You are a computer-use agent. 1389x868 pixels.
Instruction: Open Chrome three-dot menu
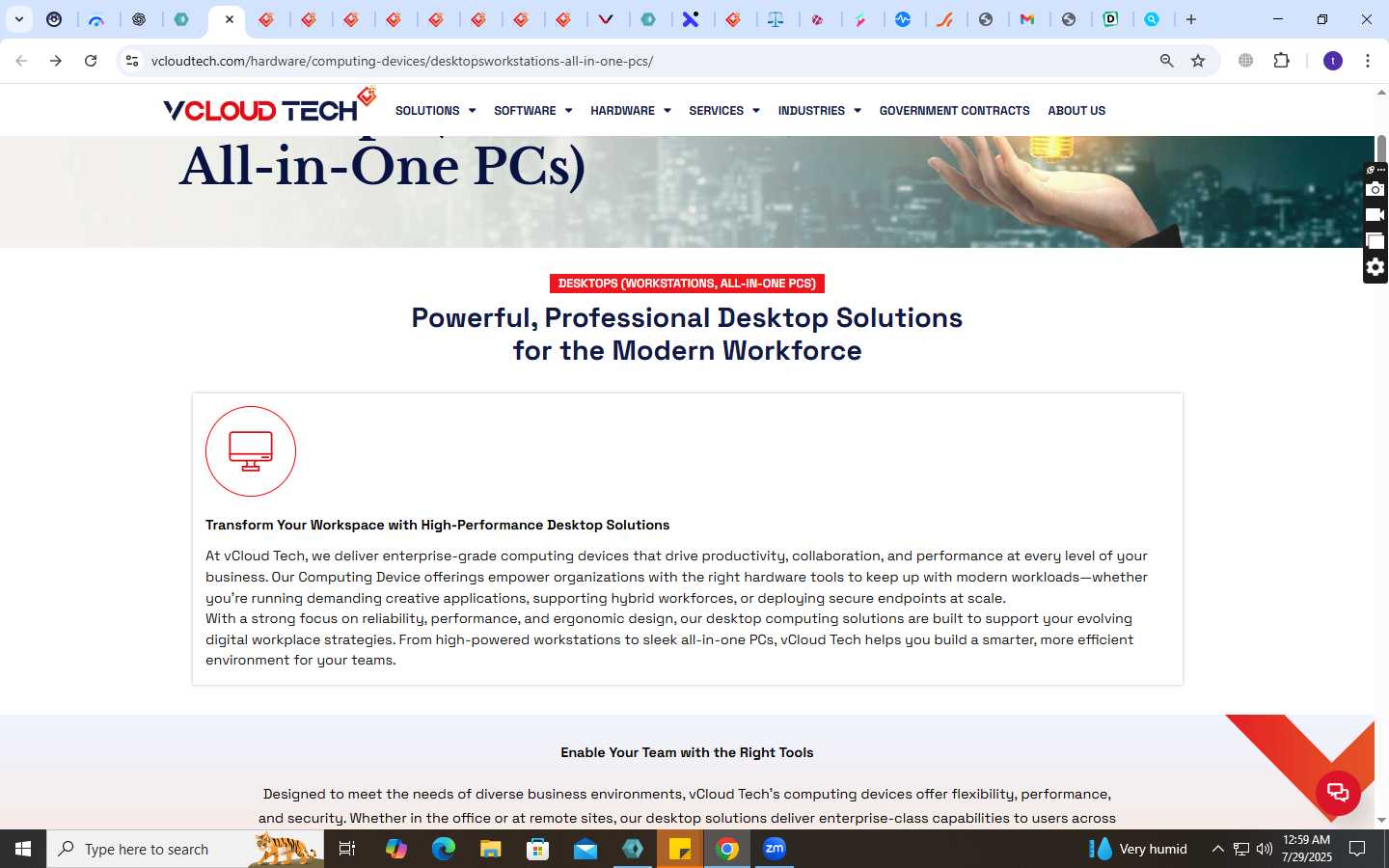(1368, 61)
